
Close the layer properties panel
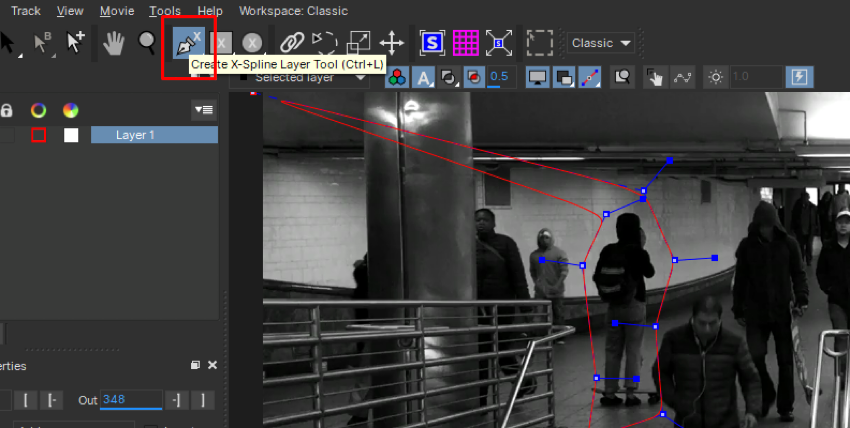[x=213, y=366]
